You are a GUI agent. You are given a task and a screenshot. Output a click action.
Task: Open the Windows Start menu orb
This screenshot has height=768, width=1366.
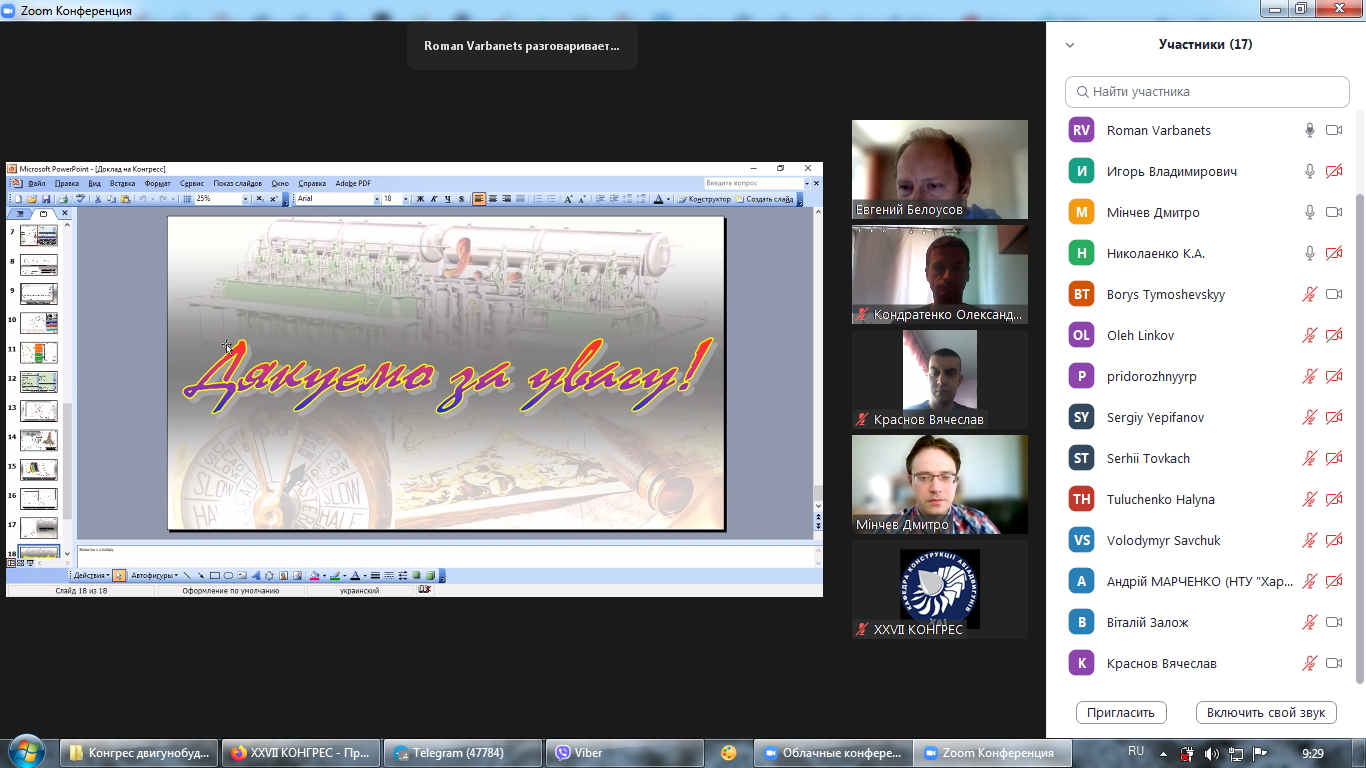[26, 752]
